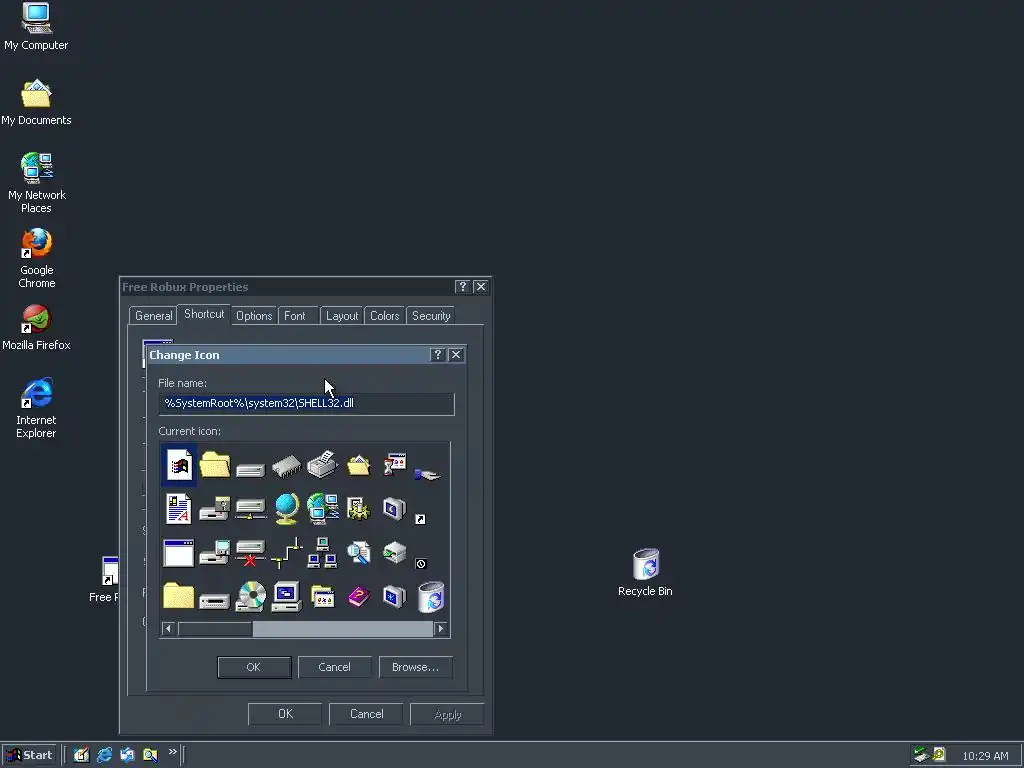Open the General tab

(153, 315)
